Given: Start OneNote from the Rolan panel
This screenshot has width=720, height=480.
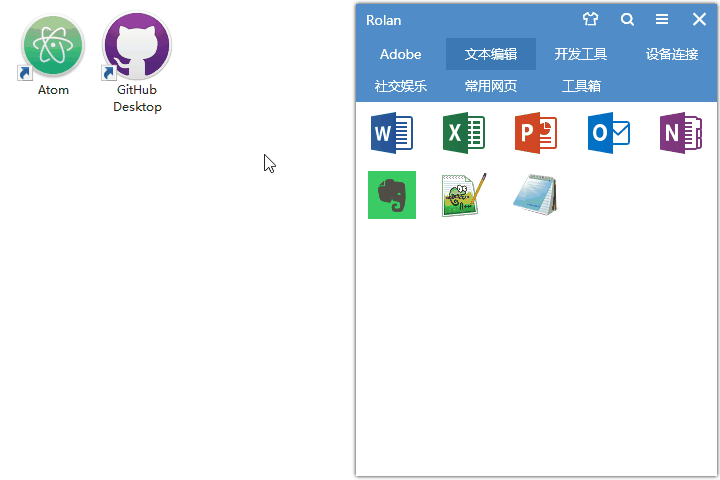Looking at the screenshot, I should 681,133.
